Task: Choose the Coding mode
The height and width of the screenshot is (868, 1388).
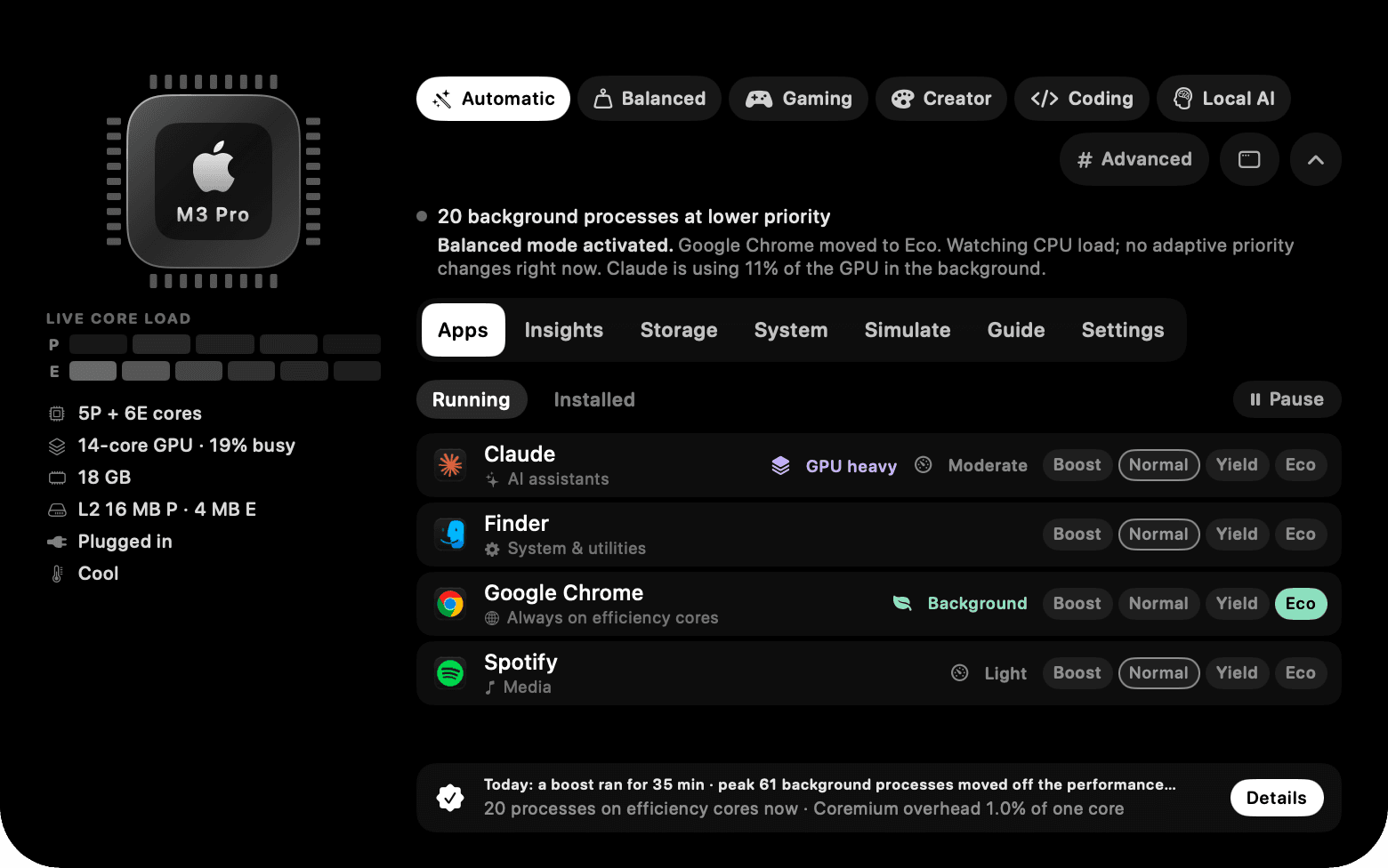Action: 1082,99
